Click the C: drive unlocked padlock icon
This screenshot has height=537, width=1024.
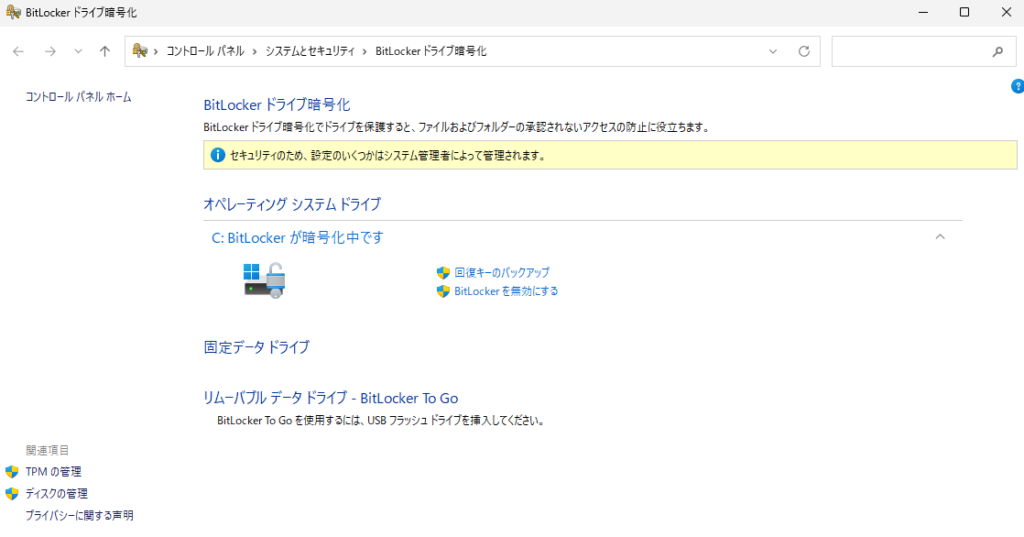coord(264,281)
